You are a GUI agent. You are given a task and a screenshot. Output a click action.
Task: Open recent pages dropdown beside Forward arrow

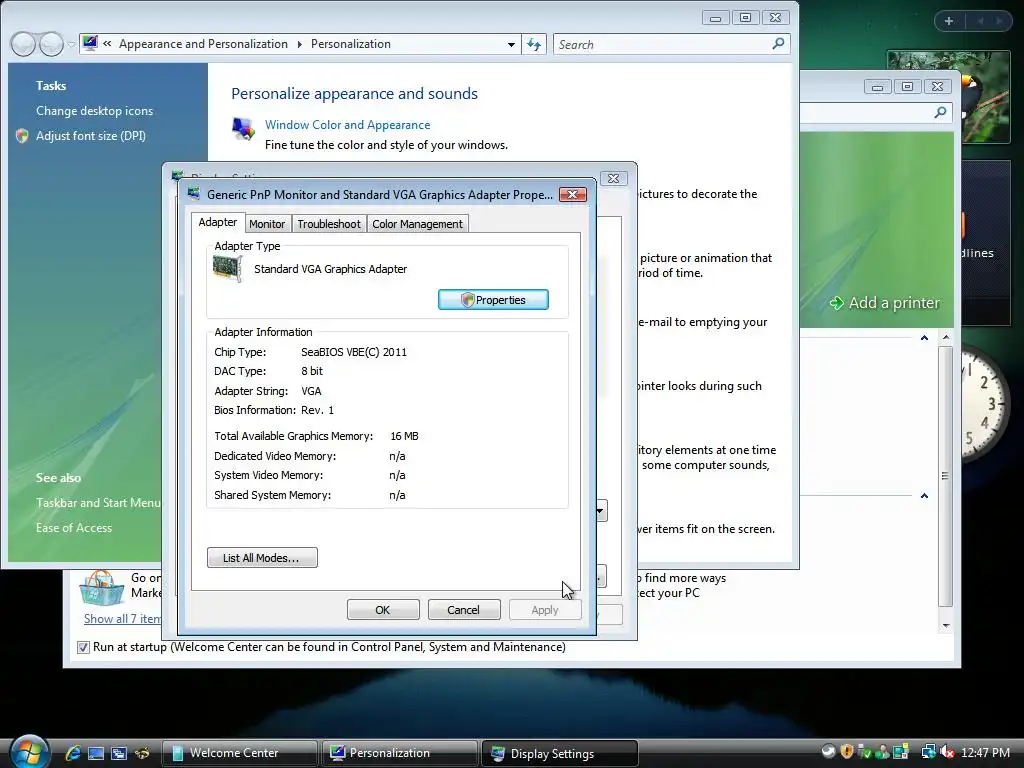[71, 44]
